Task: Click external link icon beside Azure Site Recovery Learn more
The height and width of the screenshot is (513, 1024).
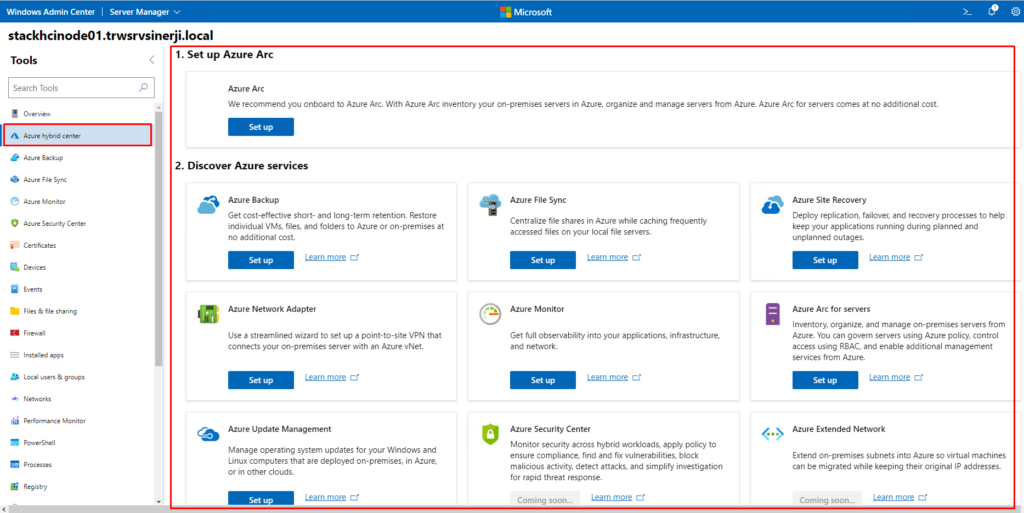Action: 919,257
